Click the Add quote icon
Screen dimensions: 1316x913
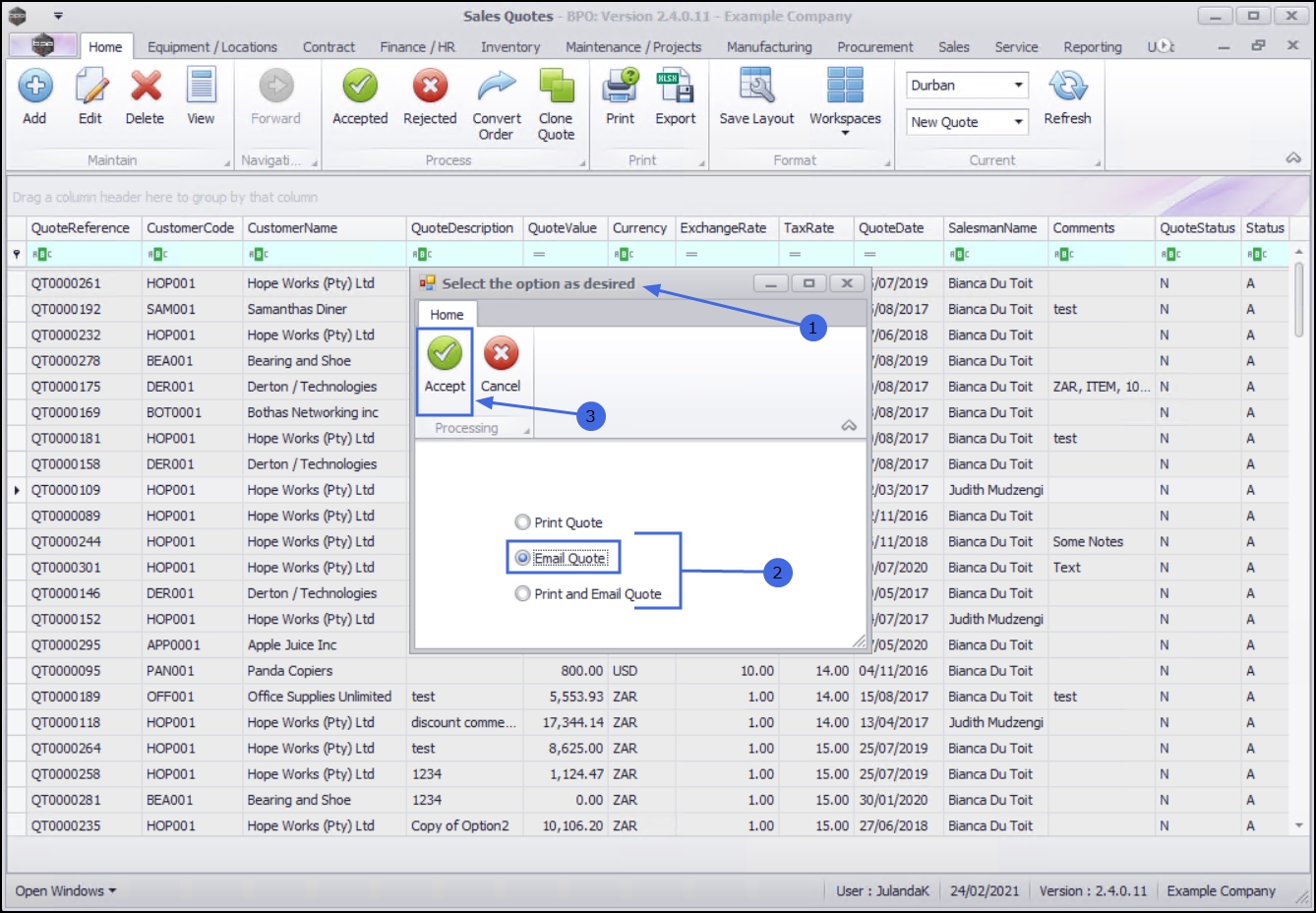[35, 87]
